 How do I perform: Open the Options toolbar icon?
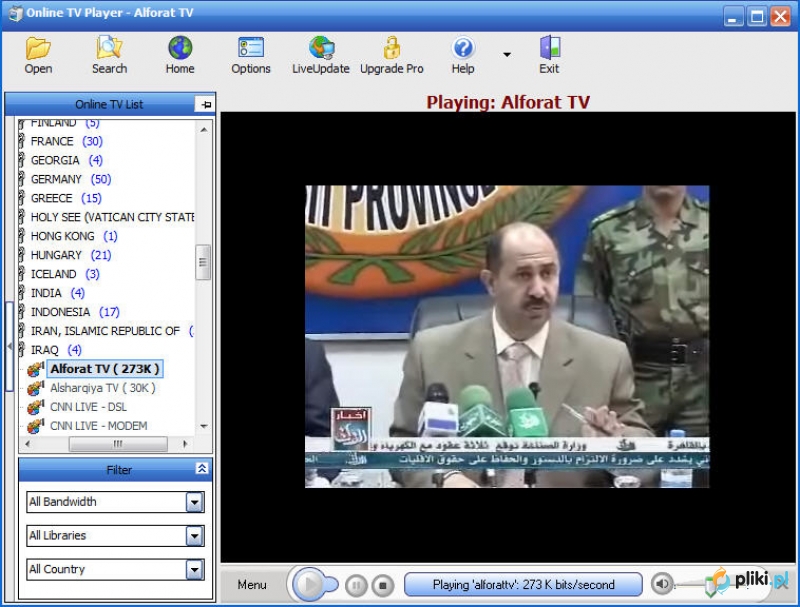pos(251,55)
